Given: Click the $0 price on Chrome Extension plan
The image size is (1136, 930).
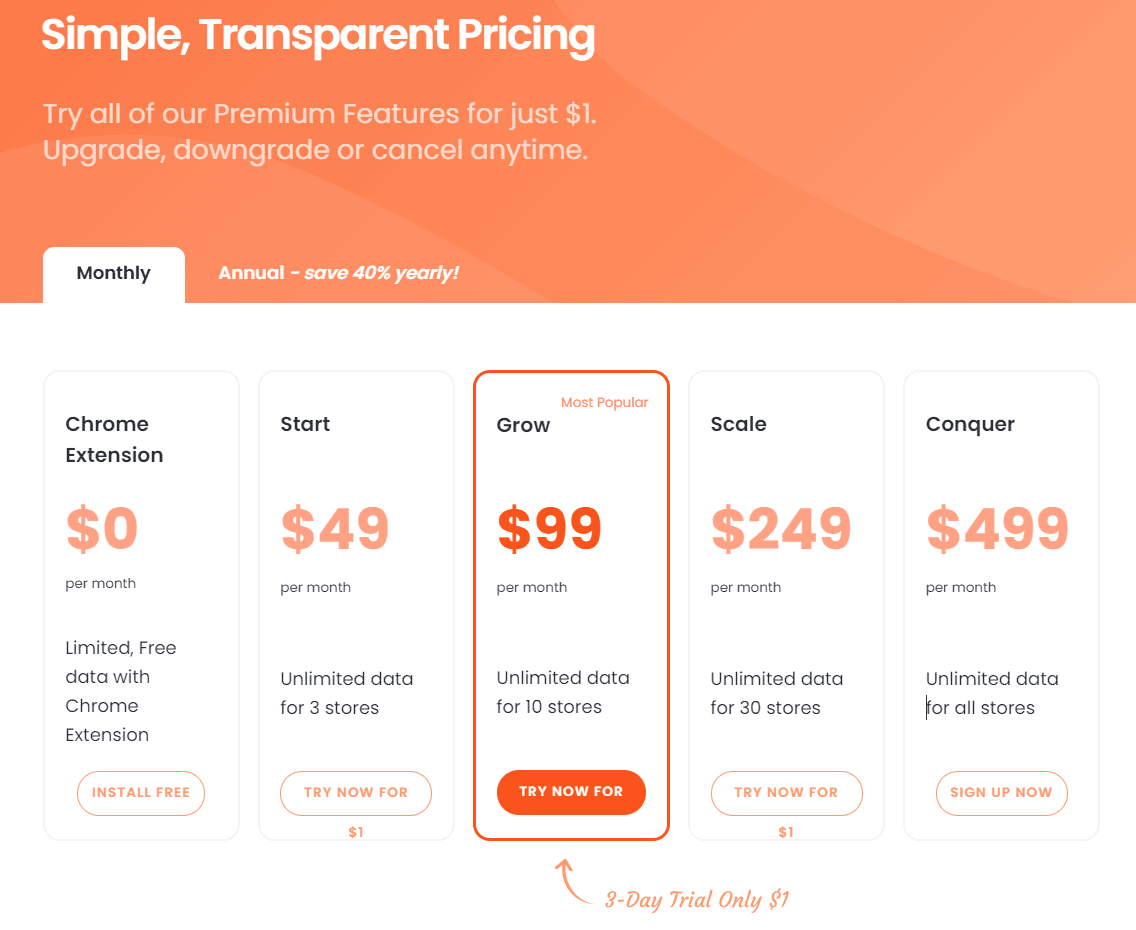Looking at the screenshot, I should coord(100,528).
